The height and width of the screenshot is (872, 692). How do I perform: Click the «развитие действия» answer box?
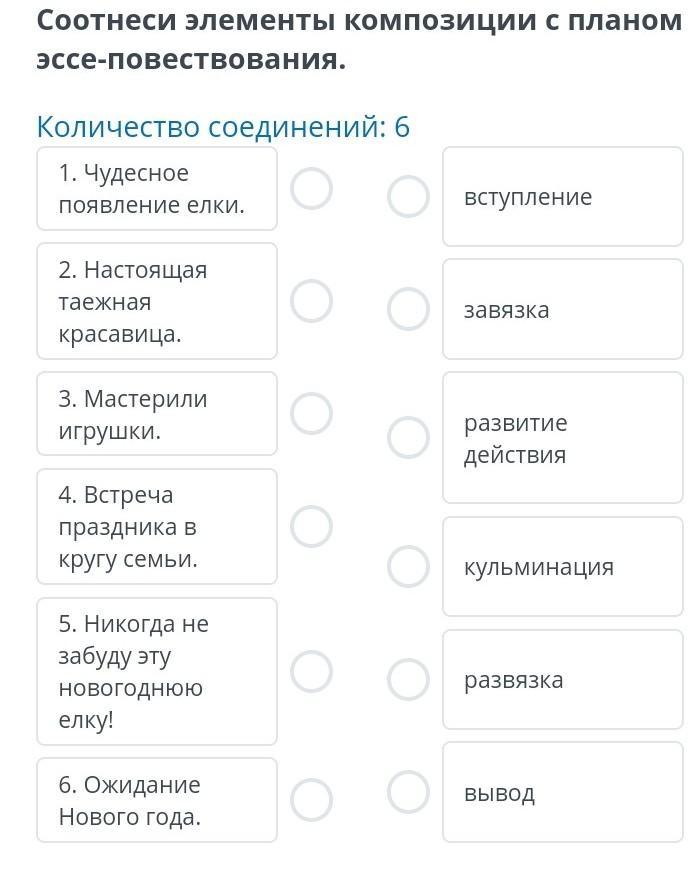pos(562,438)
